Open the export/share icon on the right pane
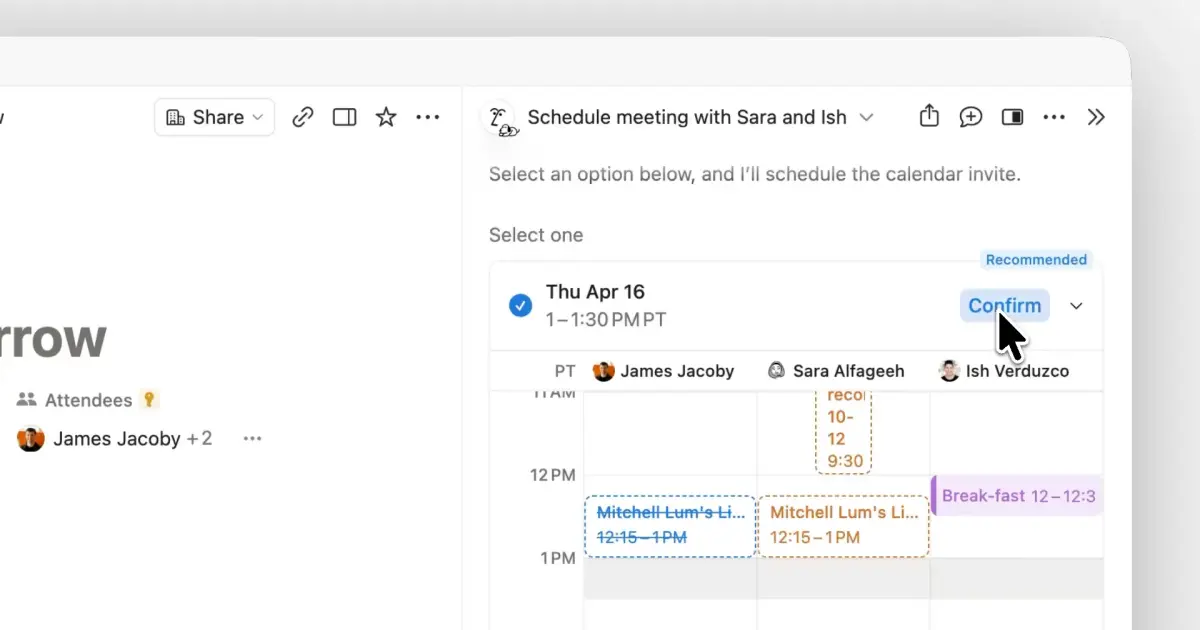Screen dimensions: 1200x630 click(928, 116)
